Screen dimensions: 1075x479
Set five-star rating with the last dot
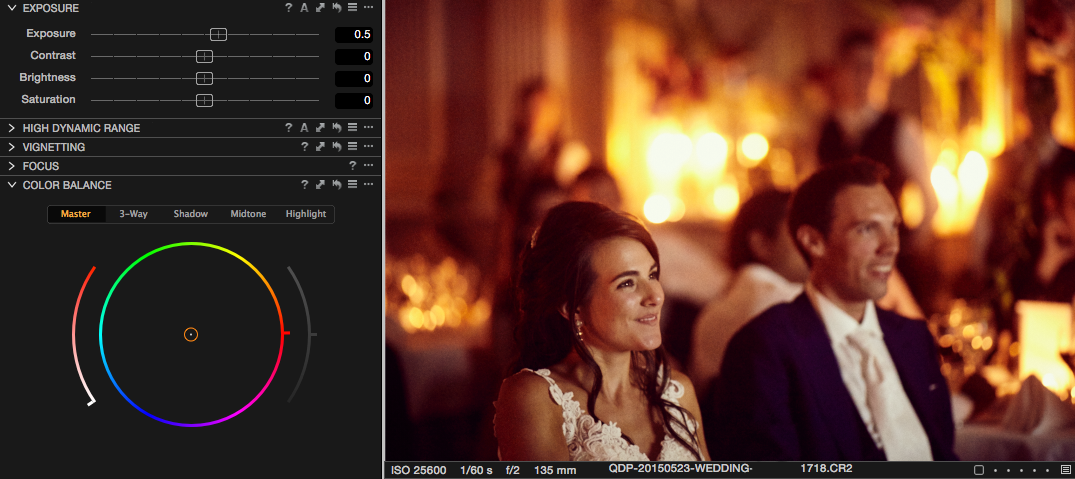[1048, 470]
